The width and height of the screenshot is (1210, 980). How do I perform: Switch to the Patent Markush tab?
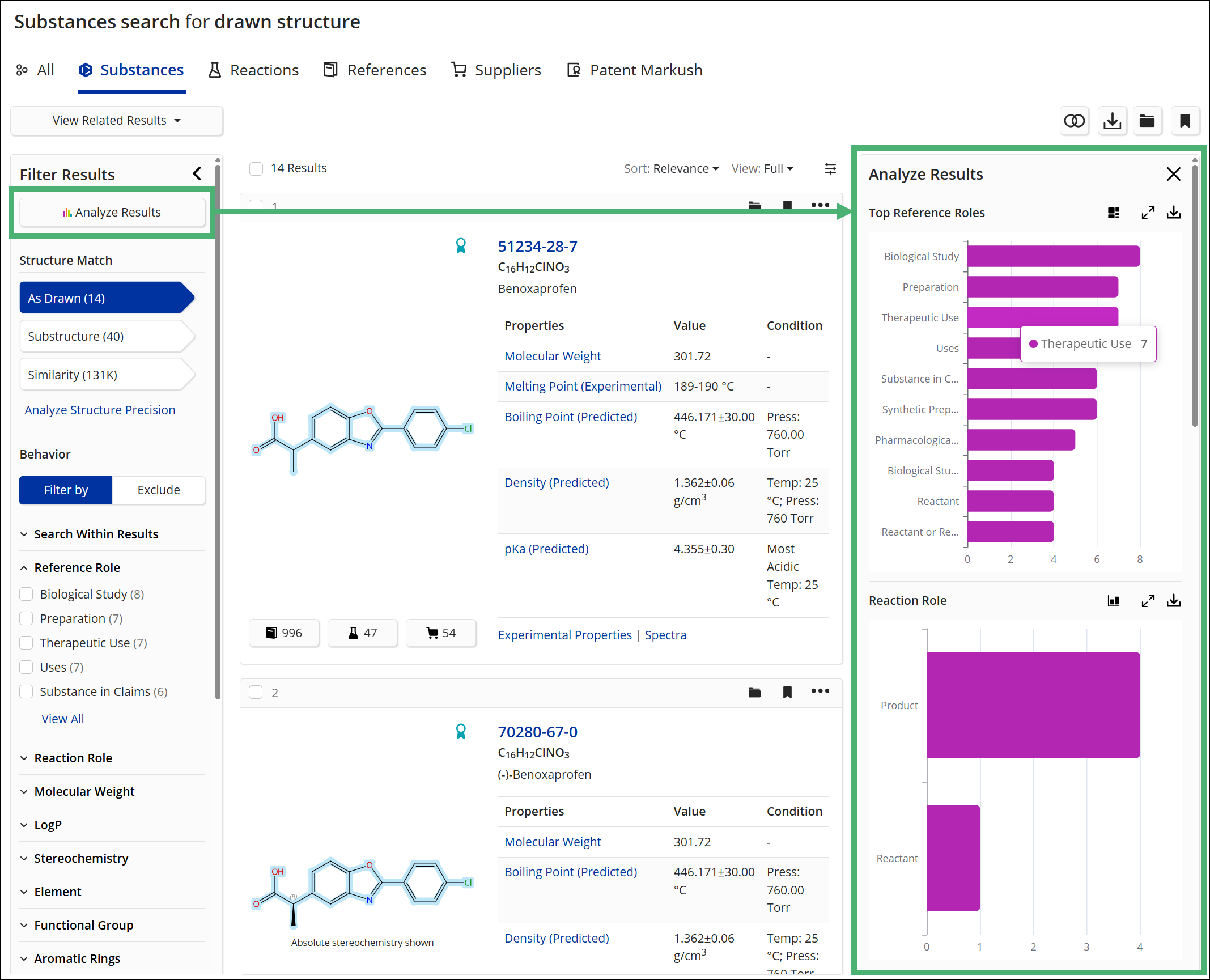pos(635,70)
